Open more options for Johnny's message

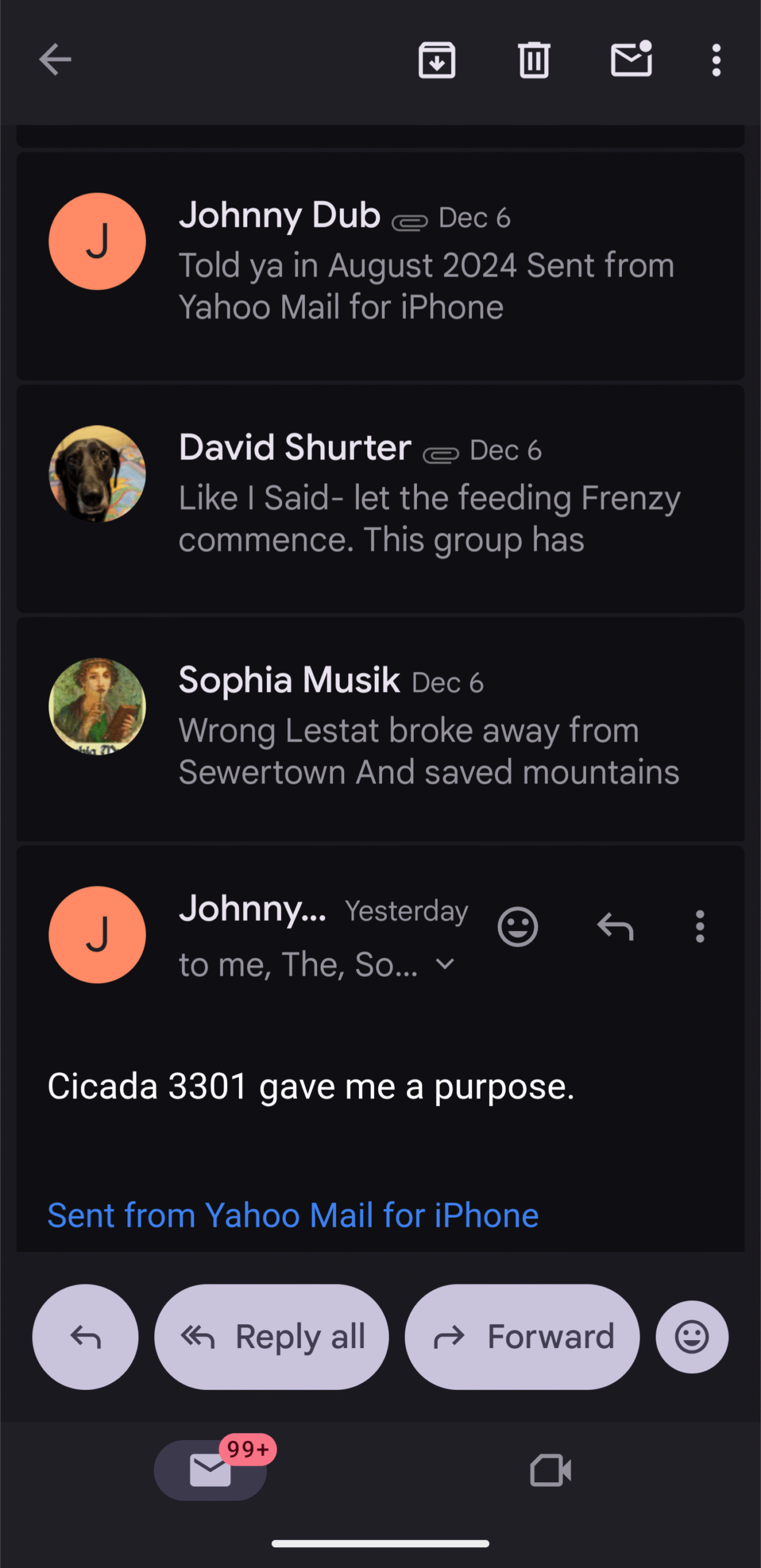point(700,926)
